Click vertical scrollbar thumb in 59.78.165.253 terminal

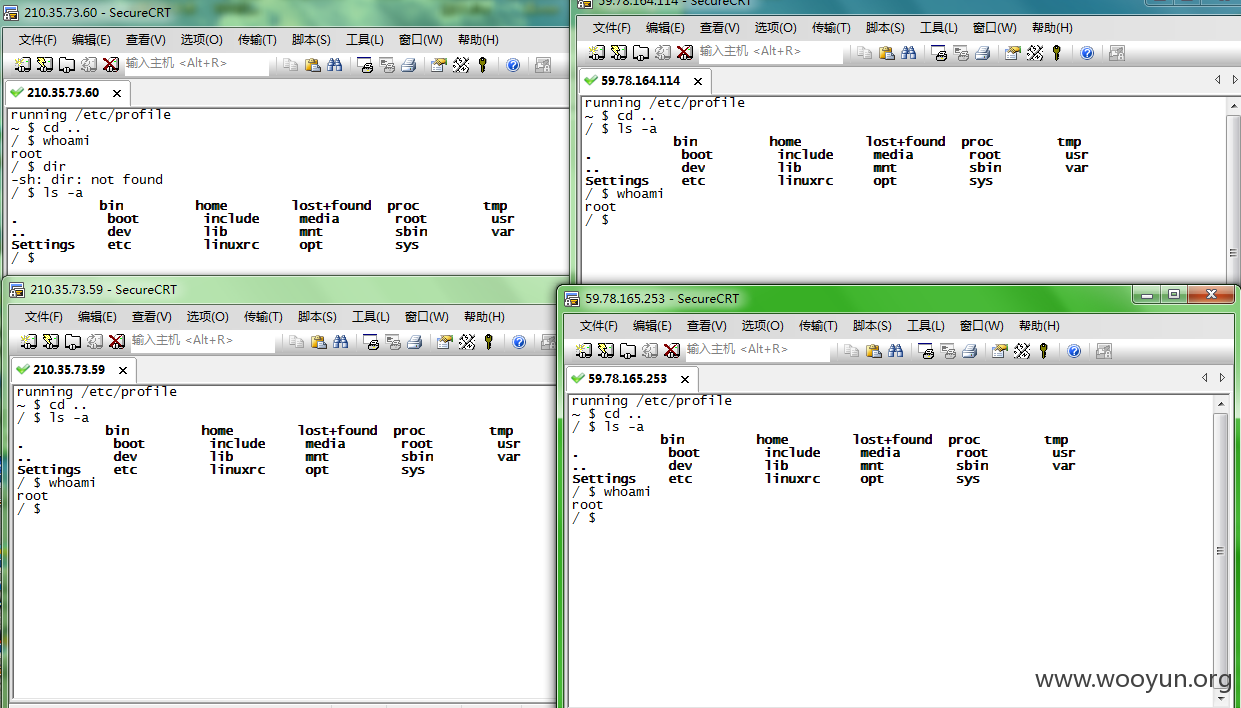click(1221, 552)
